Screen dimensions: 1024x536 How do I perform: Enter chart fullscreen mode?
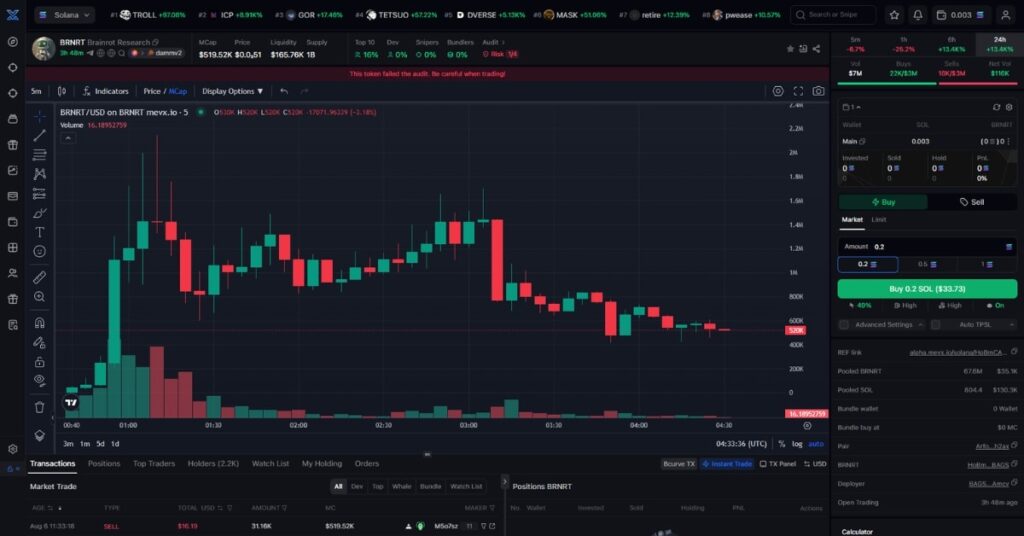pyautogui.click(x=798, y=91)
